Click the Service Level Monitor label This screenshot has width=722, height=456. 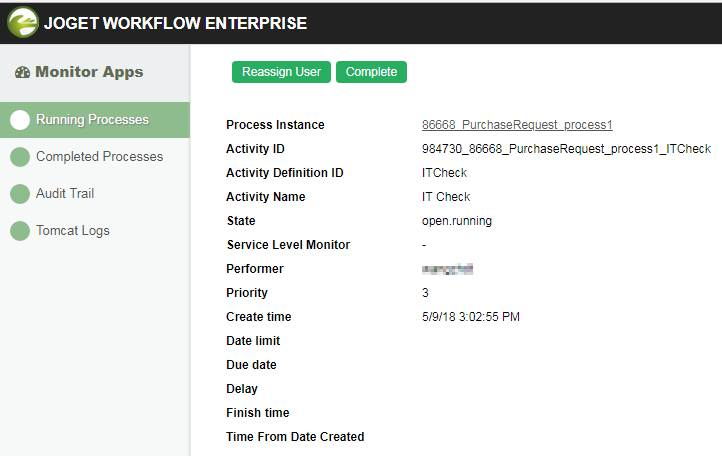point(288,245)
